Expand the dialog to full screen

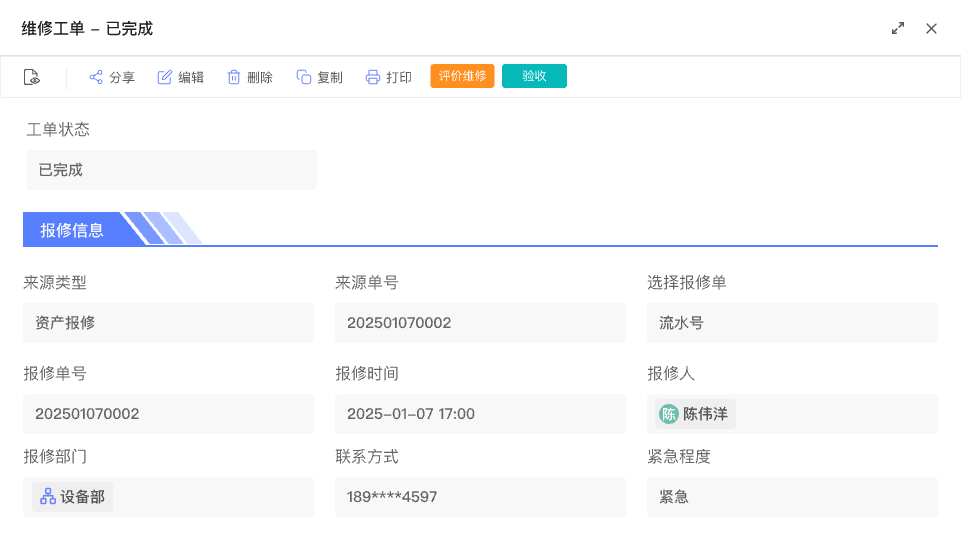(x=898, y=28)
